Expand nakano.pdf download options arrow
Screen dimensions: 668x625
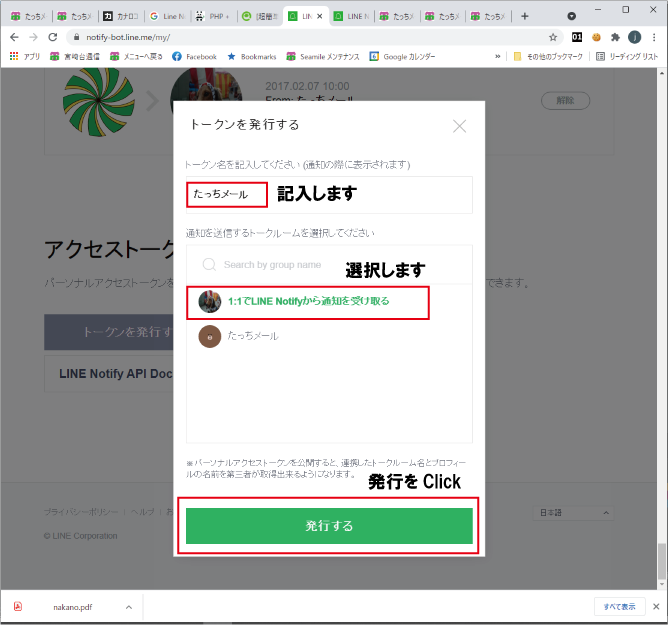tap(129, 607)
